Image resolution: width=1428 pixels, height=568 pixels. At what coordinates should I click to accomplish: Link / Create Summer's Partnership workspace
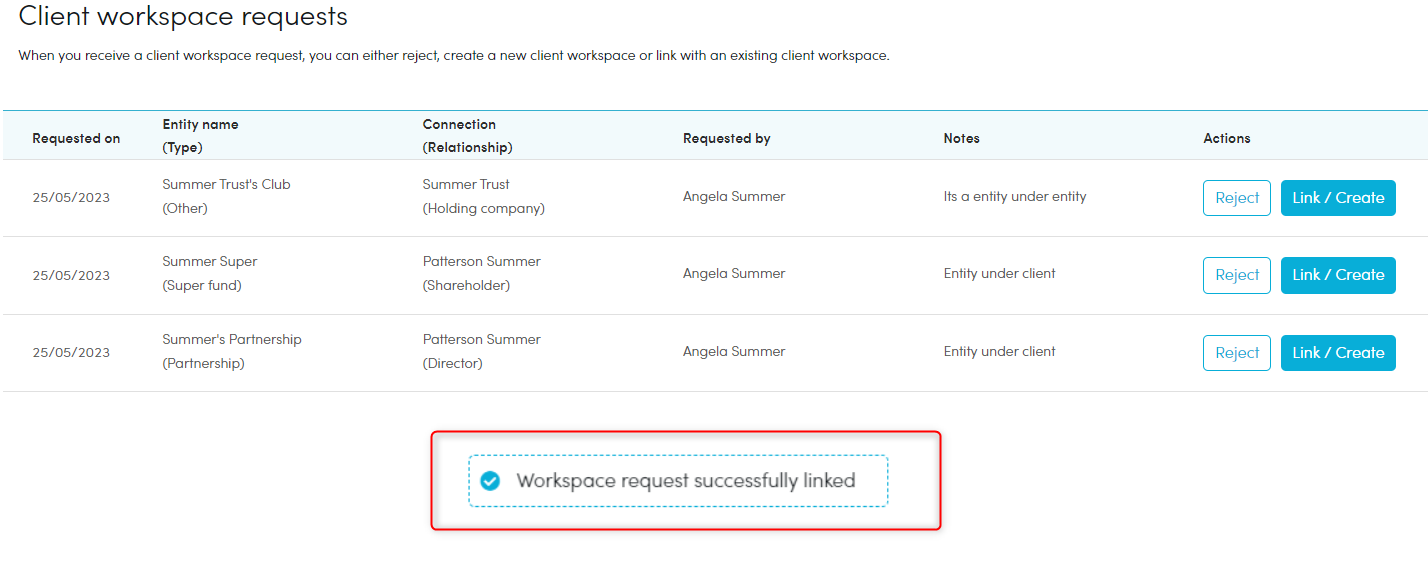pos(1337,353)
